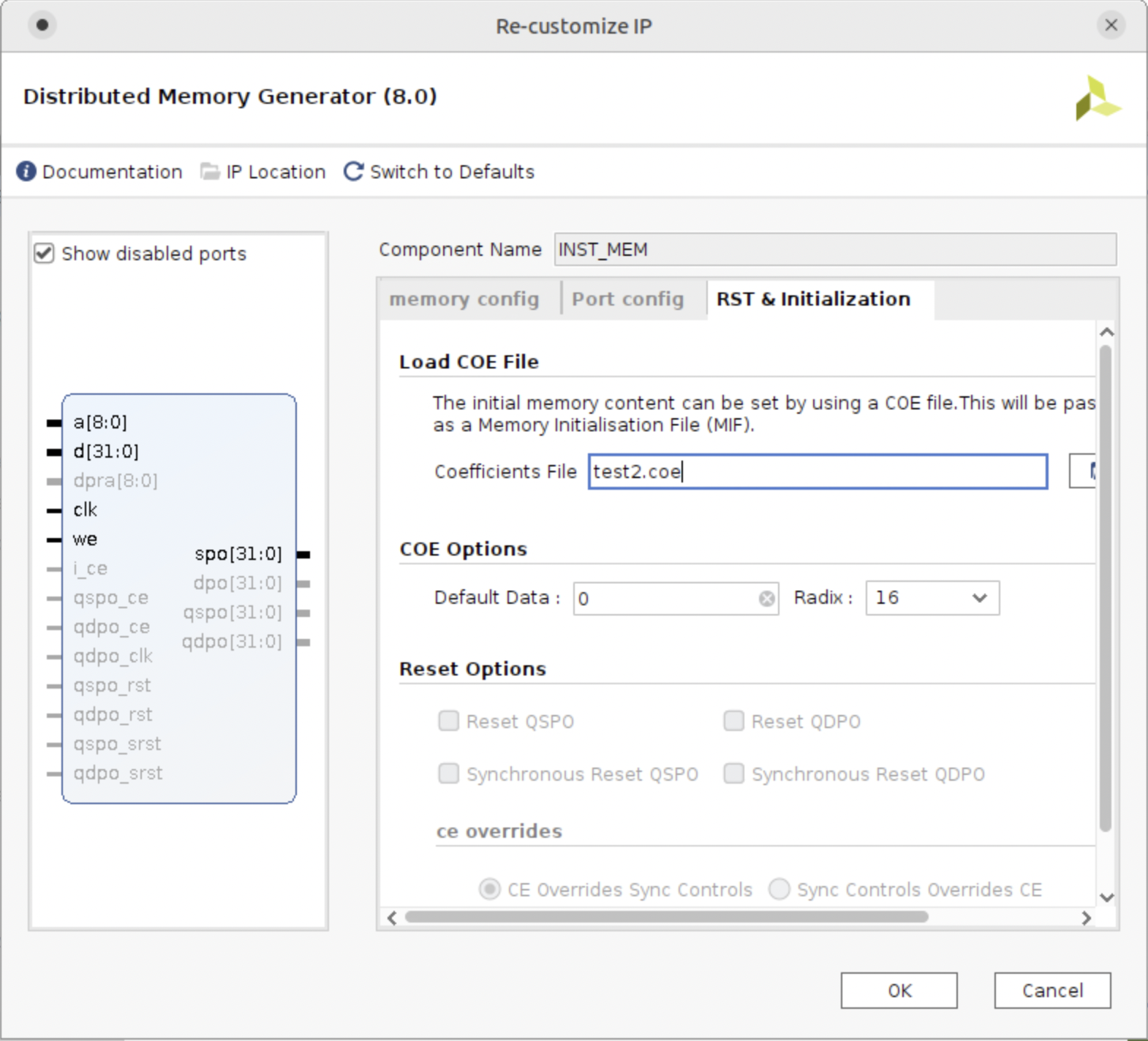This screenshot has width=1148, height=1041.
Task: Select Sync Controls Overrides CE radio button
Action: pos(779,889)
